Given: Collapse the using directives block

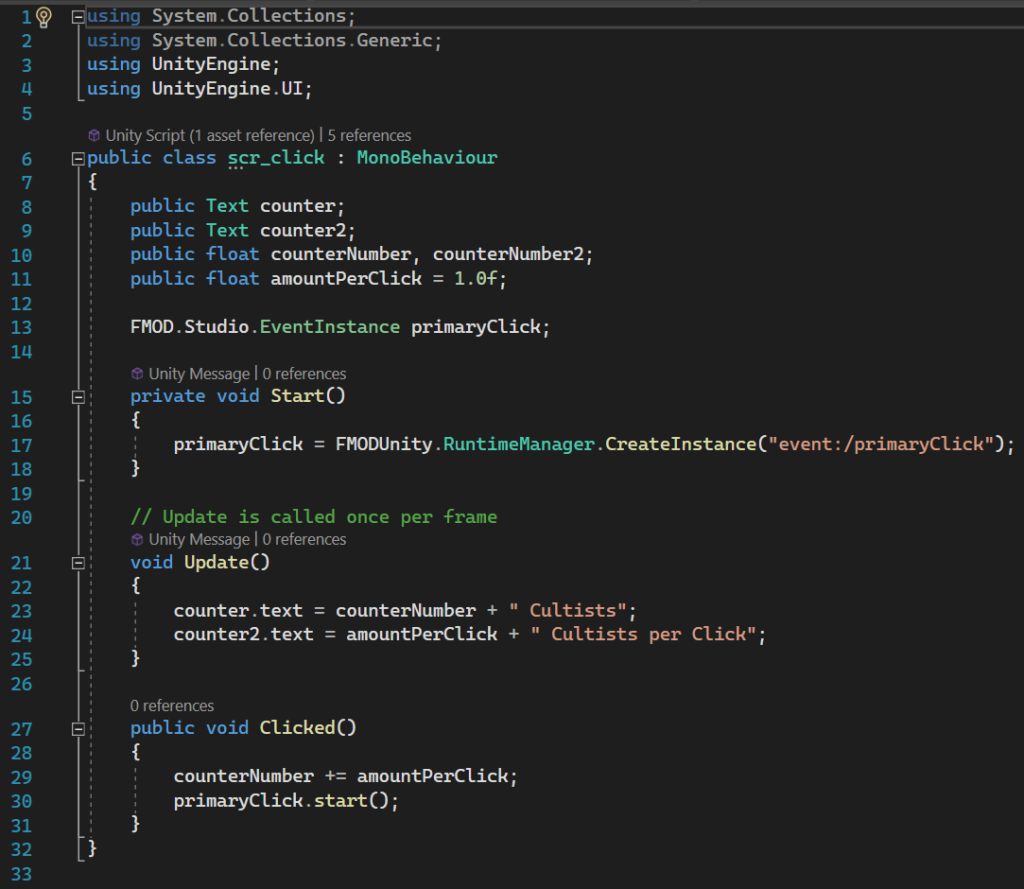Looking at the screenshot, I should coord(79,17).
